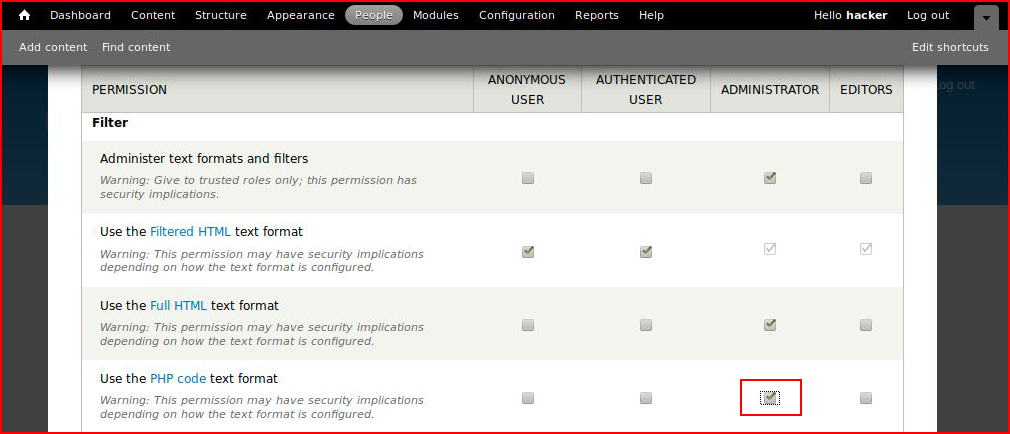Click the AUTHENTICATED USER column header

(x=646, y=90)
